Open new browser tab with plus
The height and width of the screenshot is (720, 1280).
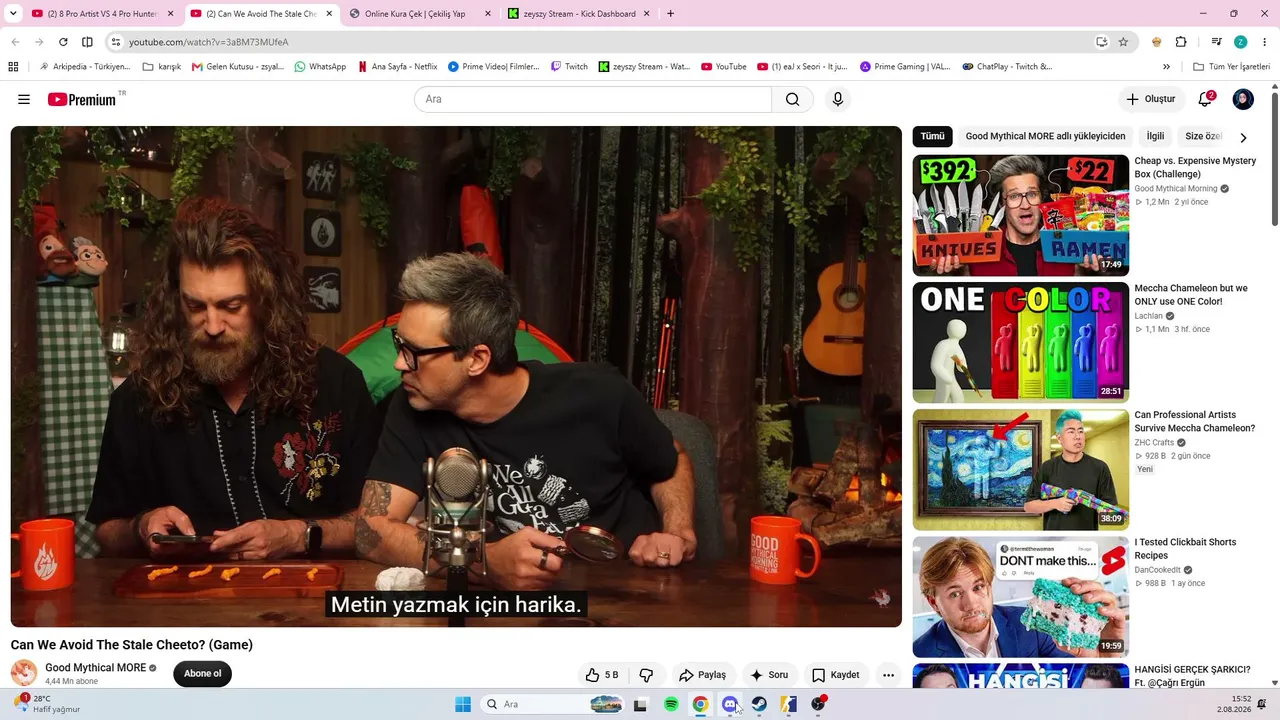coord(670,14)
